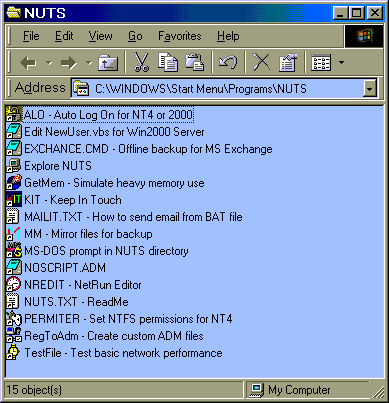This screenshot has height=403, width=389.
Task: Select the PERMITER shortcut icon
Action: [14, 318]
